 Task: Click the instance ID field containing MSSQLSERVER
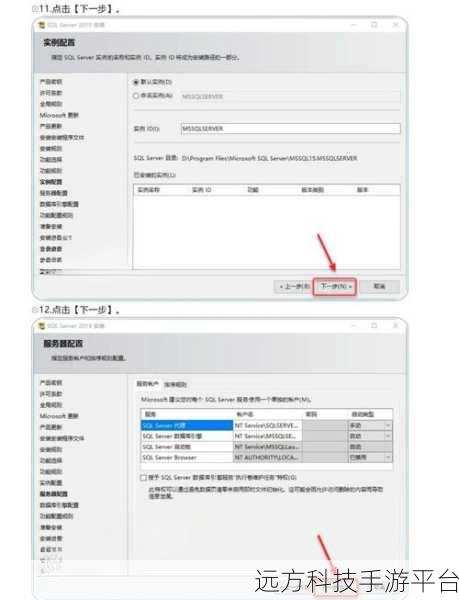coord(291,129)
